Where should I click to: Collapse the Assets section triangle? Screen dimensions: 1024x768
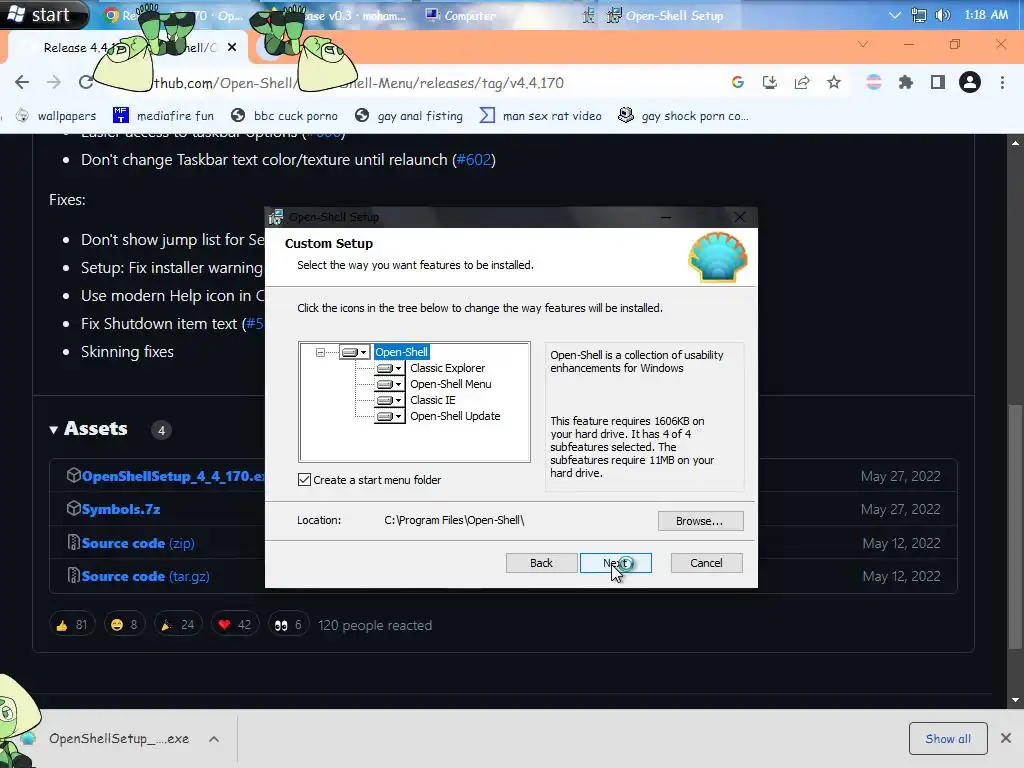(54, 430)
